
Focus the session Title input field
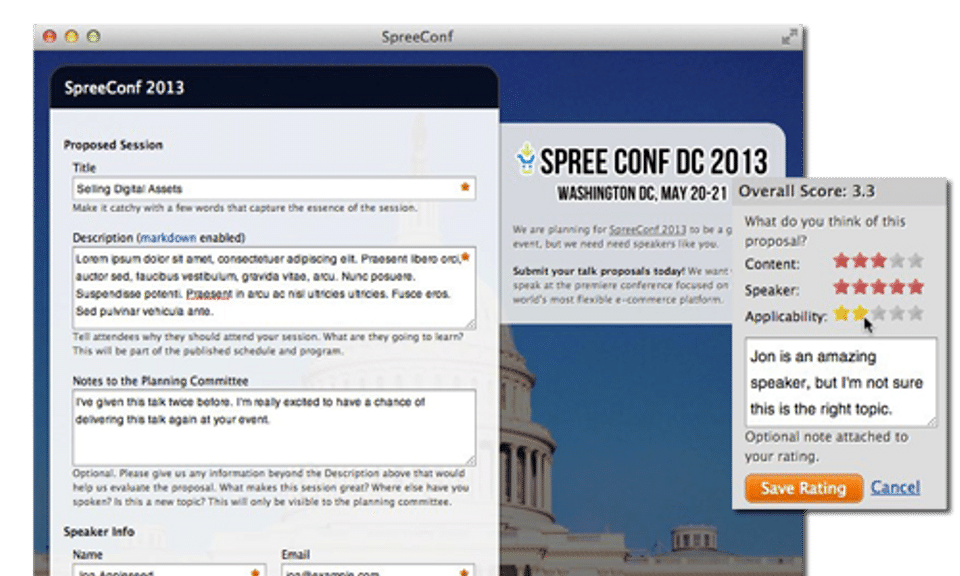pyautogui.click(x=274, y=189)
